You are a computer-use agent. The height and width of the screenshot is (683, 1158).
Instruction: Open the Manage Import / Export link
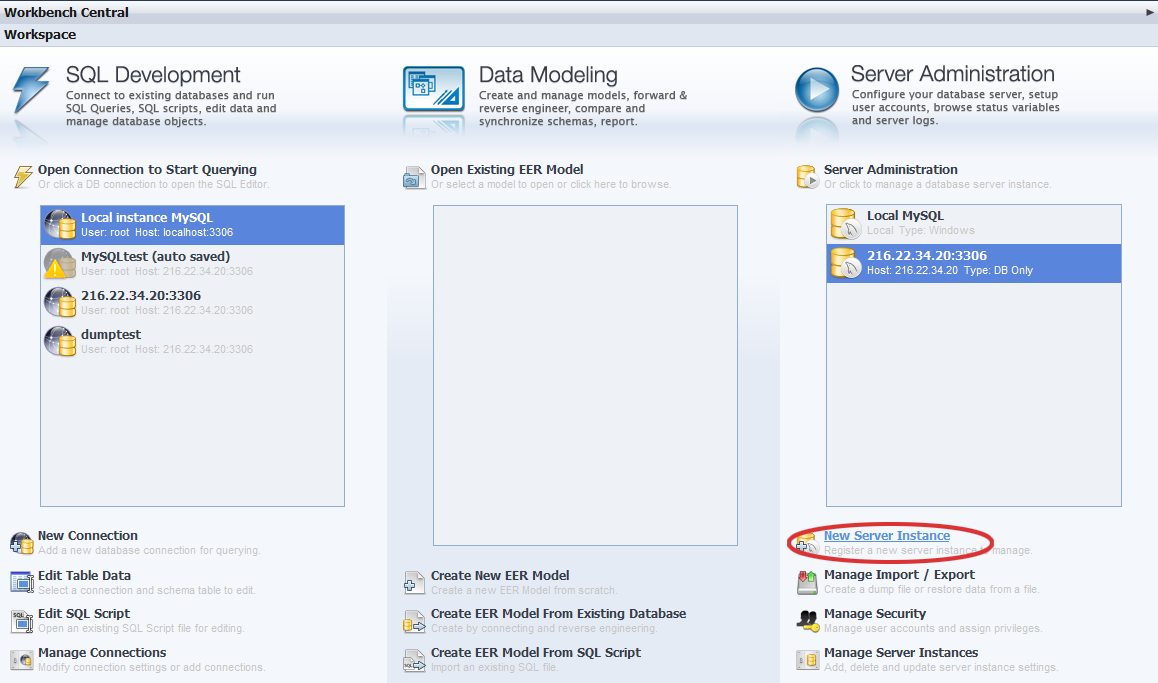pyautogui.click(x=900, y=574)
